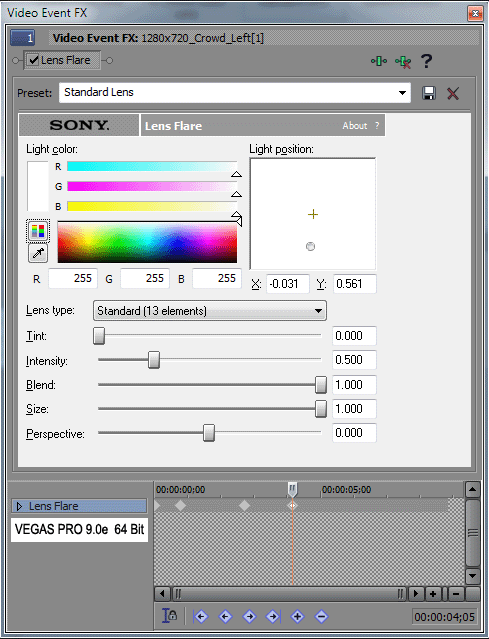The height and width of the screenshot is (639, 489).
Task: Click the Perspective slider handle
Action: coord(209,433)
